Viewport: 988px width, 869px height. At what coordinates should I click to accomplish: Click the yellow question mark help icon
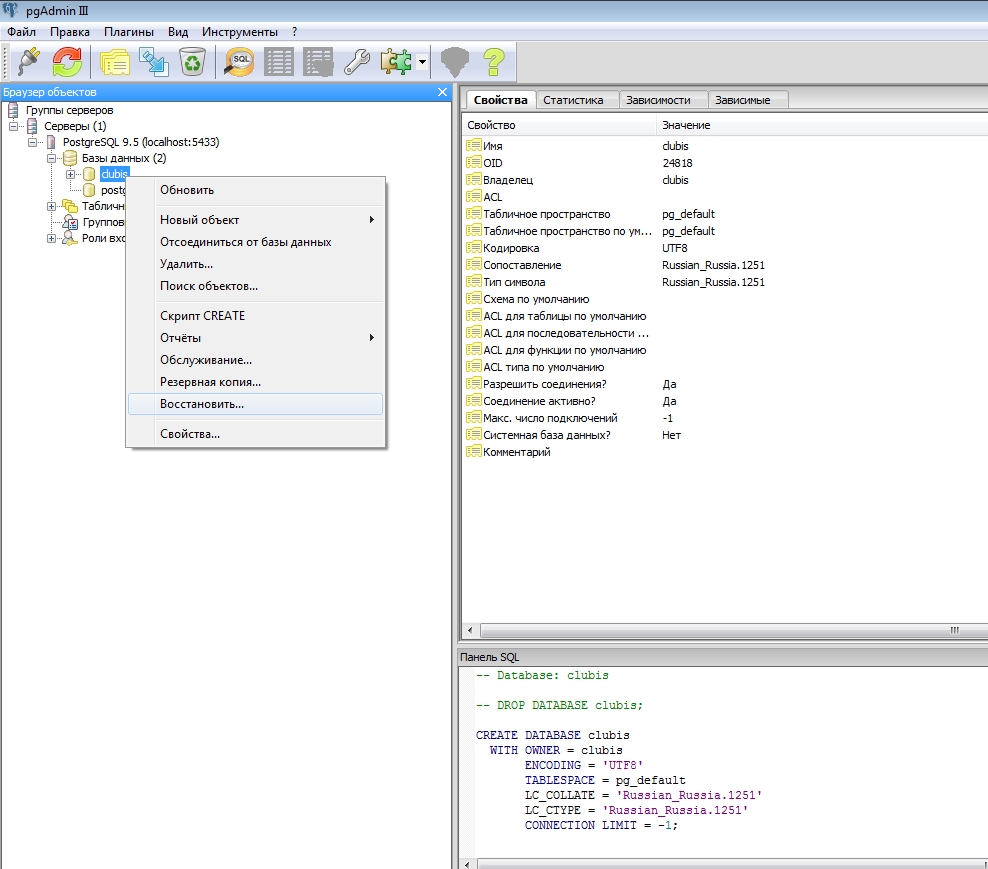click(x=494, y=62)
